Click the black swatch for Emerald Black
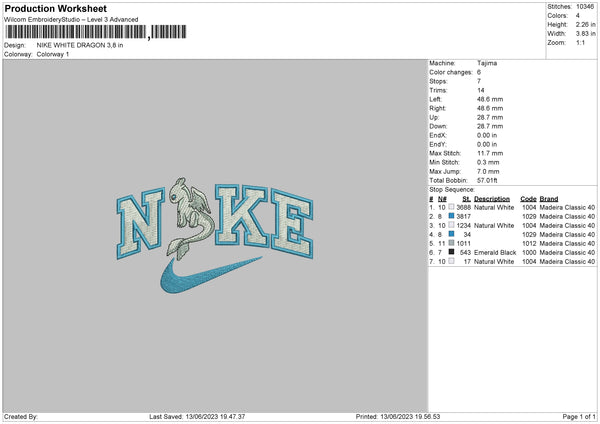The image size is (600, 424). click(x=452, y=252)
